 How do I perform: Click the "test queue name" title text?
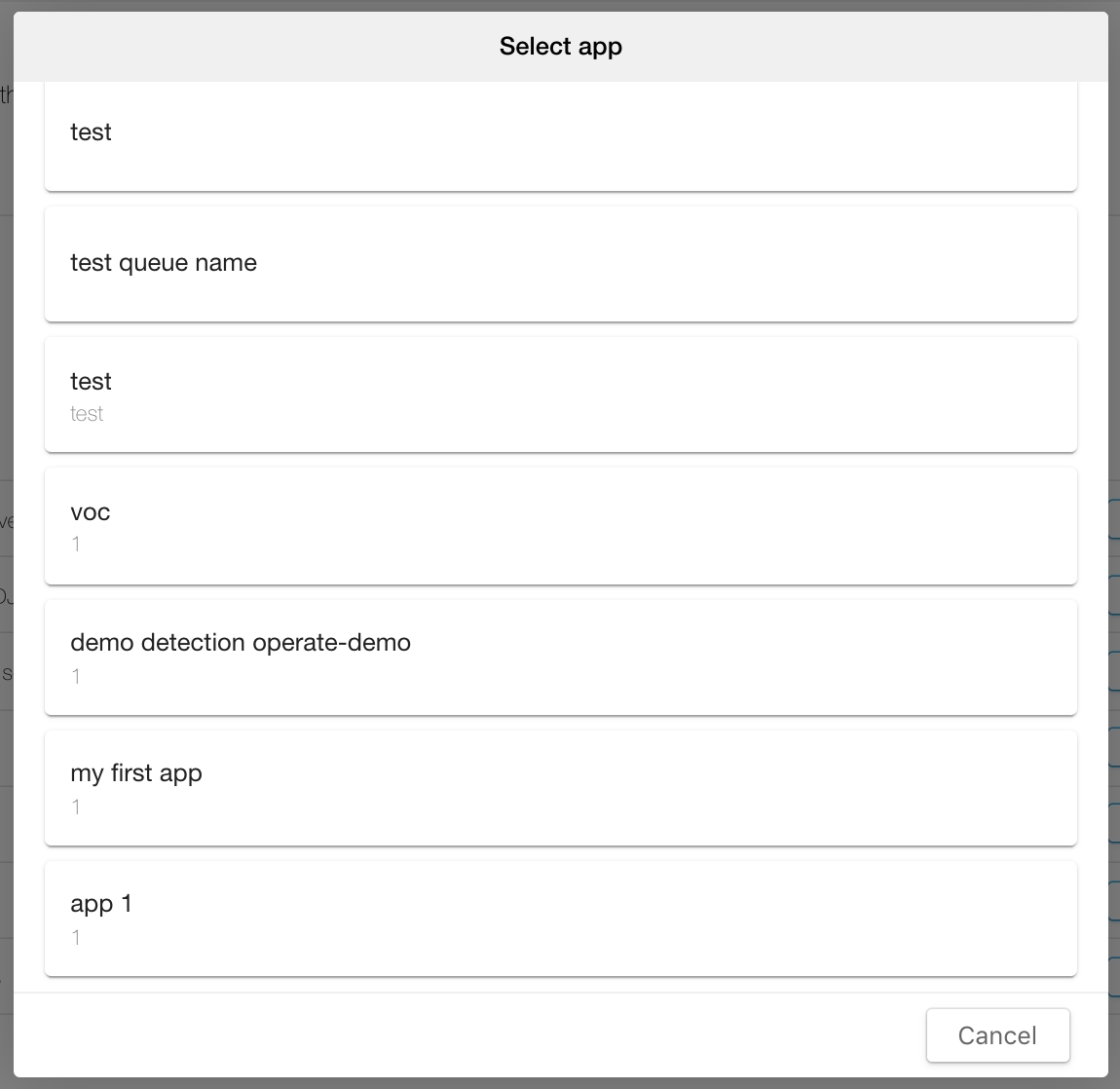164,263
